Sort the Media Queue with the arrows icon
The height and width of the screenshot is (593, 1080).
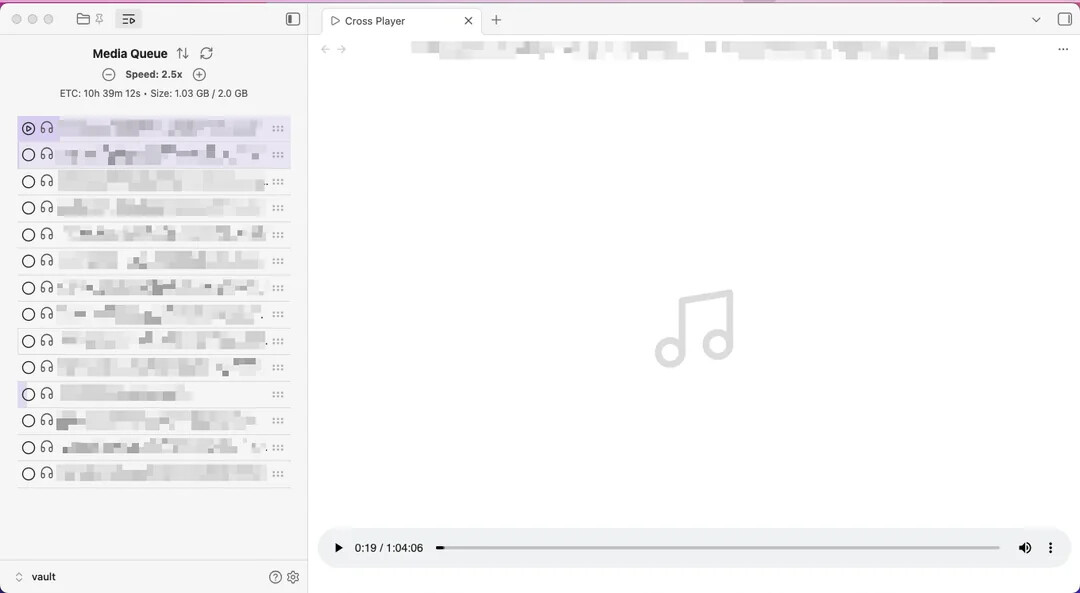pos(182,53)
